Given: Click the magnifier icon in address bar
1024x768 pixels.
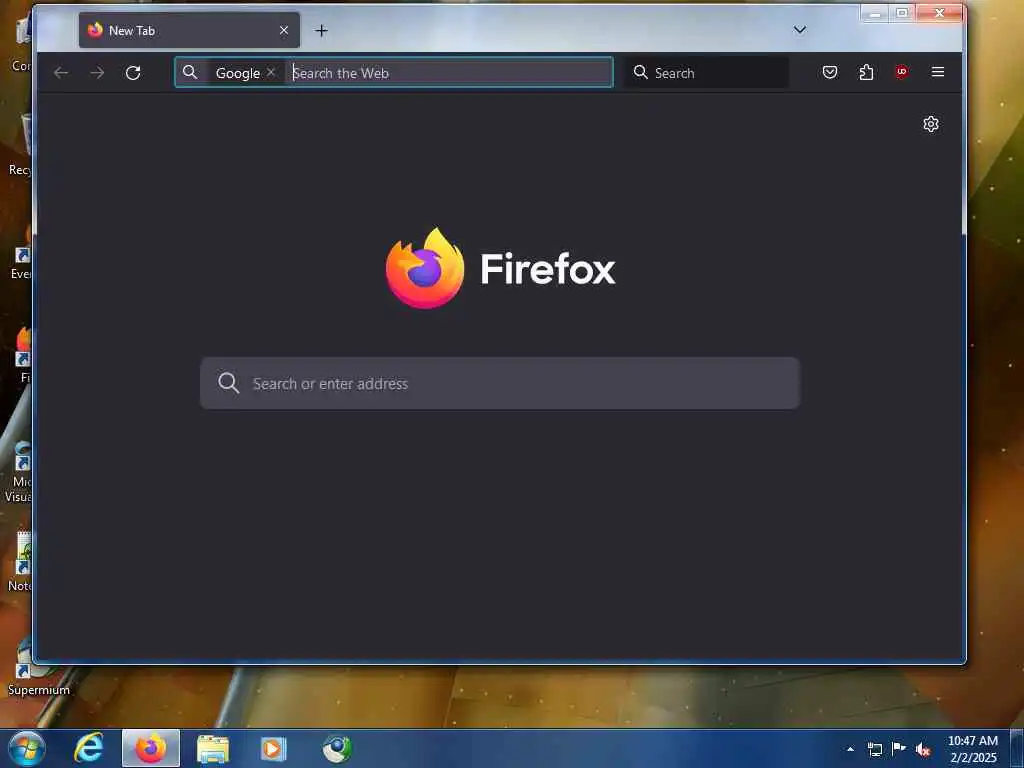Looking at the screenshot, I should click(x=190, y=72).
